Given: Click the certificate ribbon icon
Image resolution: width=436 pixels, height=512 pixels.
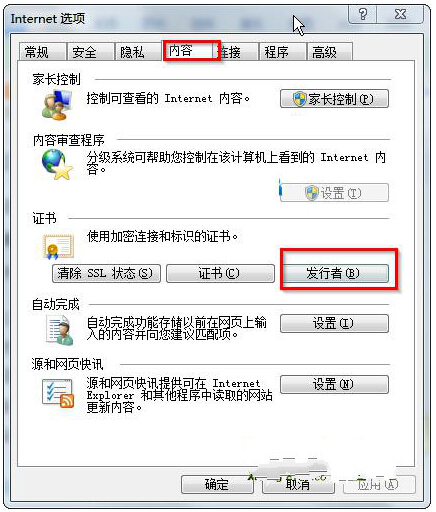Looking at the screenshot, I should (x=58, y=246).
